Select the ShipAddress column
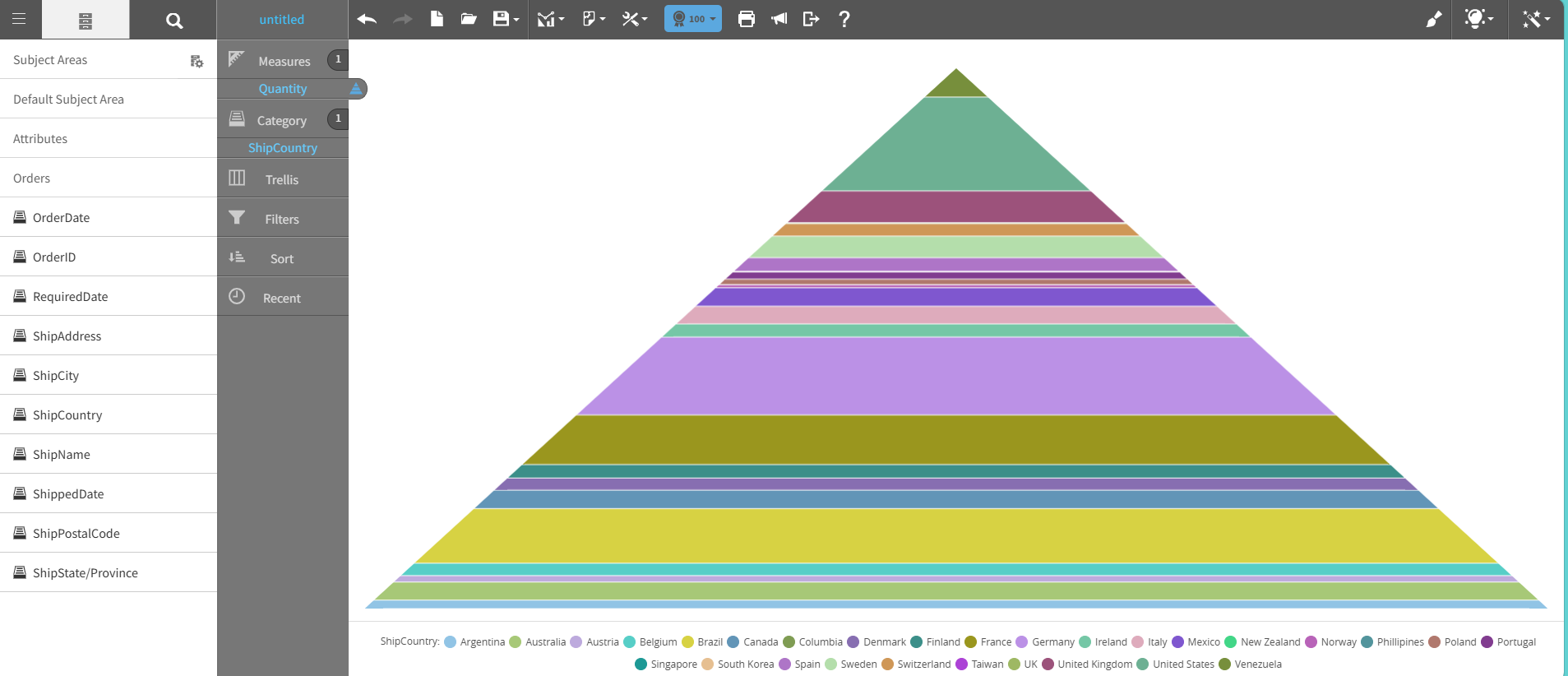 click(109, 336)
